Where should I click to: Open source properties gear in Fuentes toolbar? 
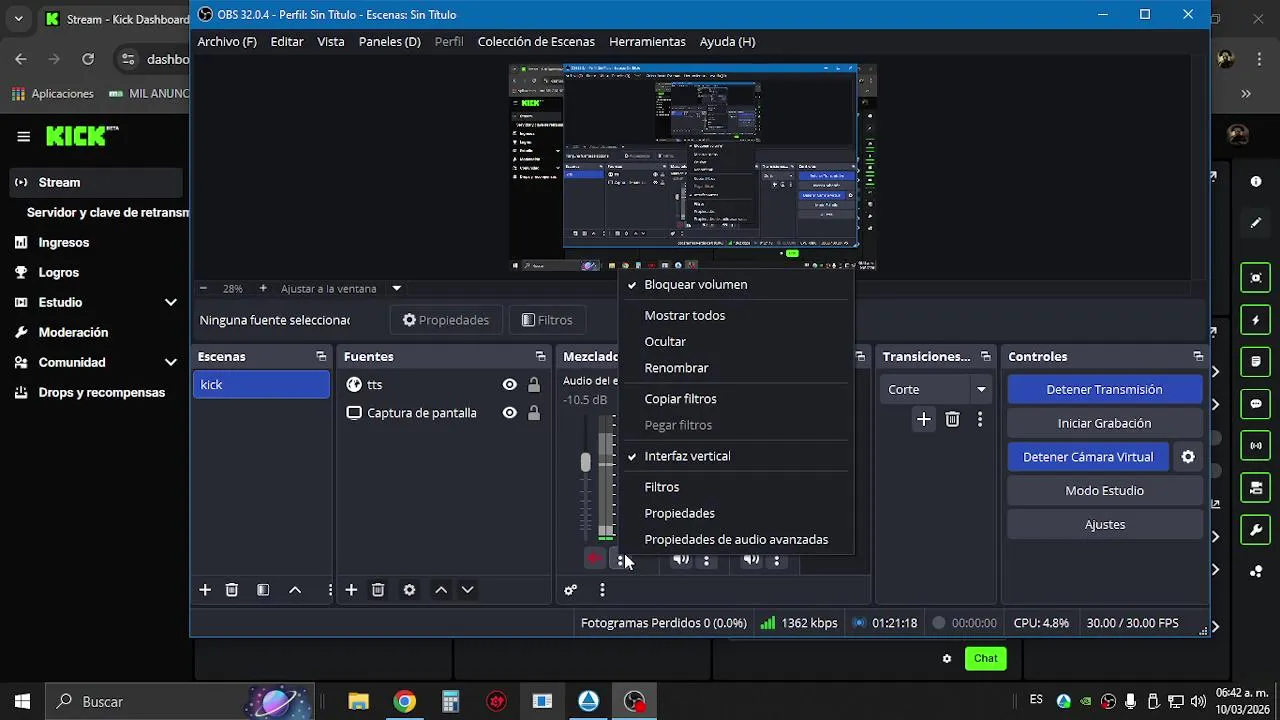tap(409, 590)
